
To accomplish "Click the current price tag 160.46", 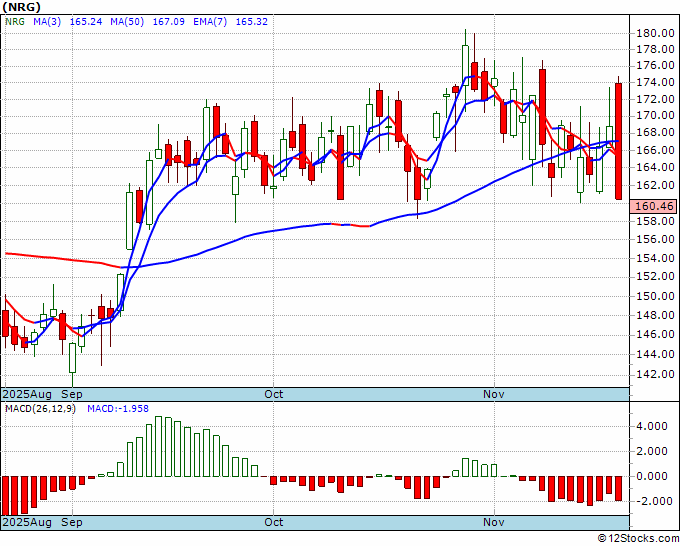I will coord(654,206).
